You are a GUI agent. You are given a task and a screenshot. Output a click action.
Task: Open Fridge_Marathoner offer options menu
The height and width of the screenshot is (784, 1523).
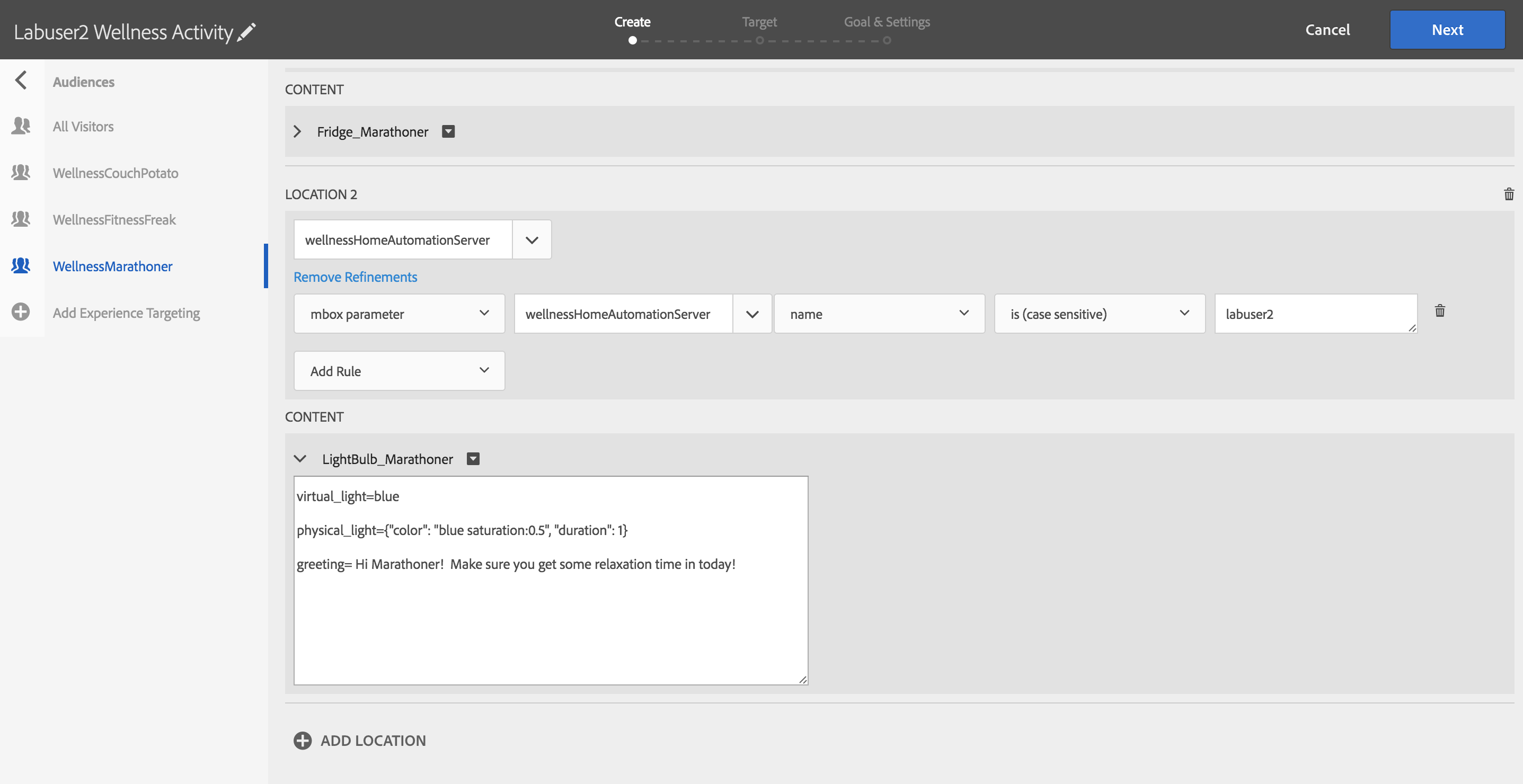point(448,132)
